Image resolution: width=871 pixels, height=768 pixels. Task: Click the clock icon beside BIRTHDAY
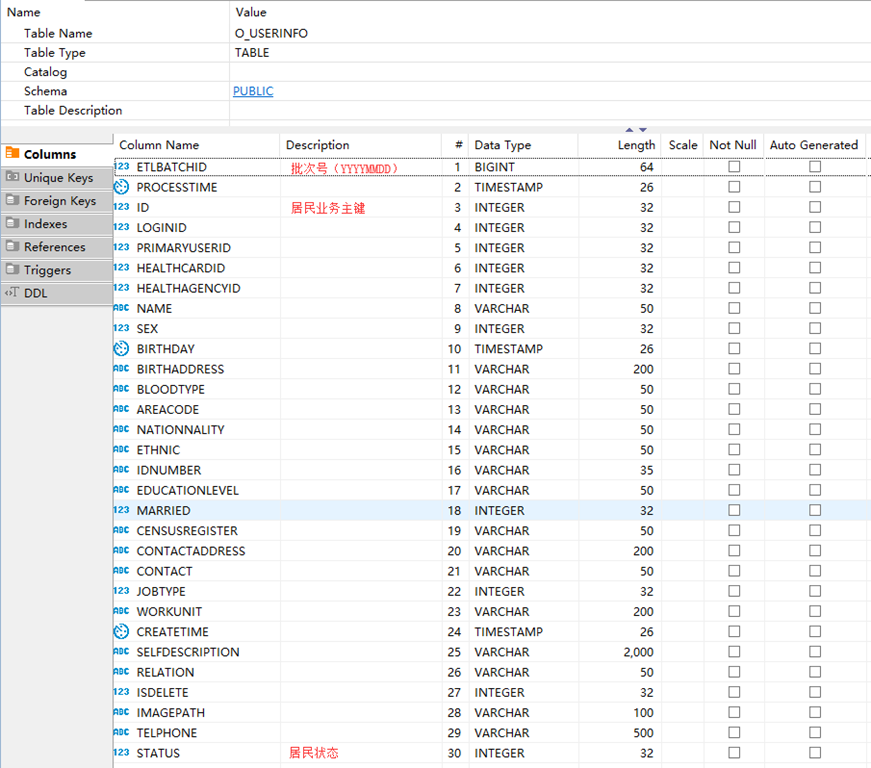coord(121,349)
